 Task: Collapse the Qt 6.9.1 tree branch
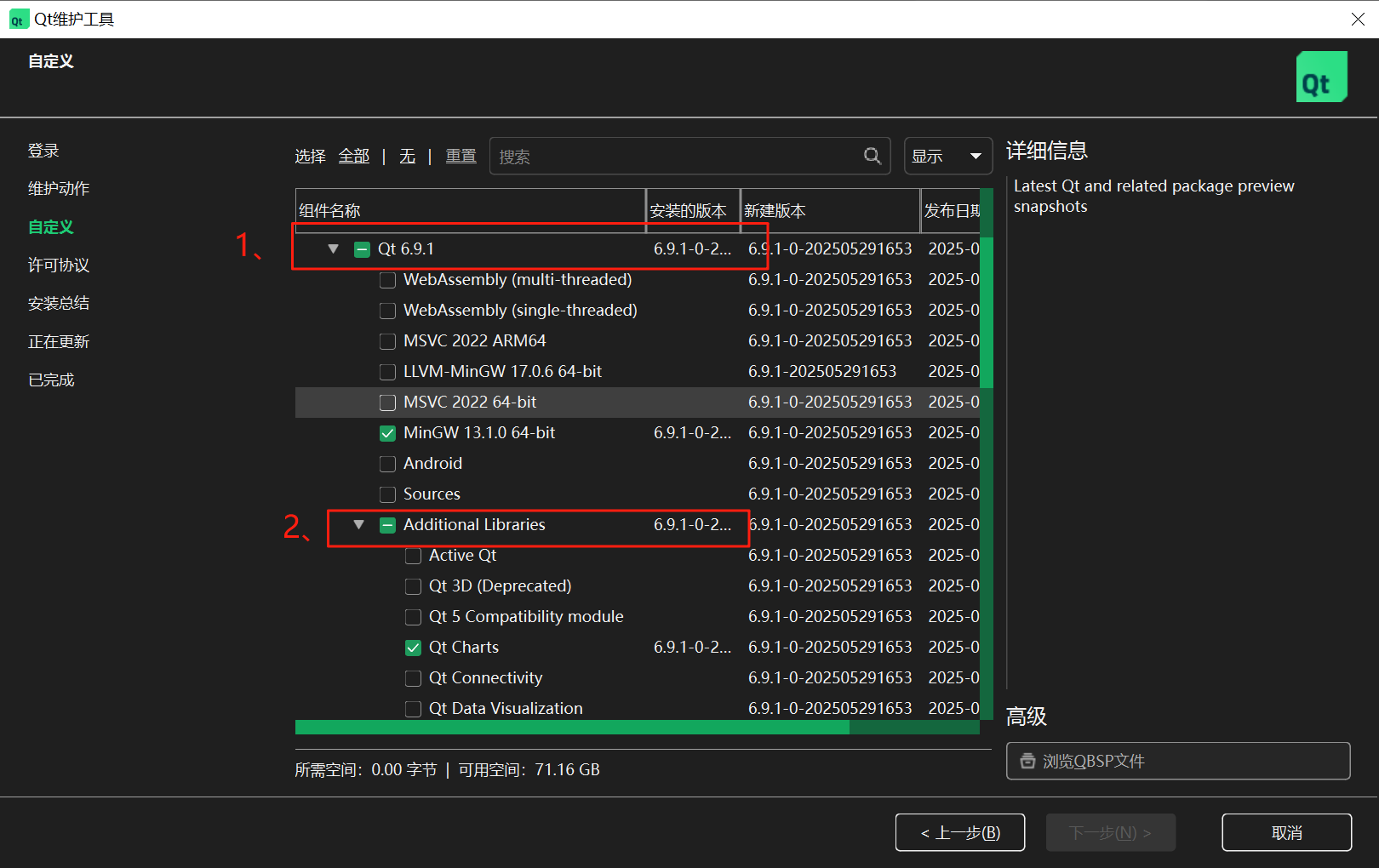pyautogui.click(x=333, y=248)
